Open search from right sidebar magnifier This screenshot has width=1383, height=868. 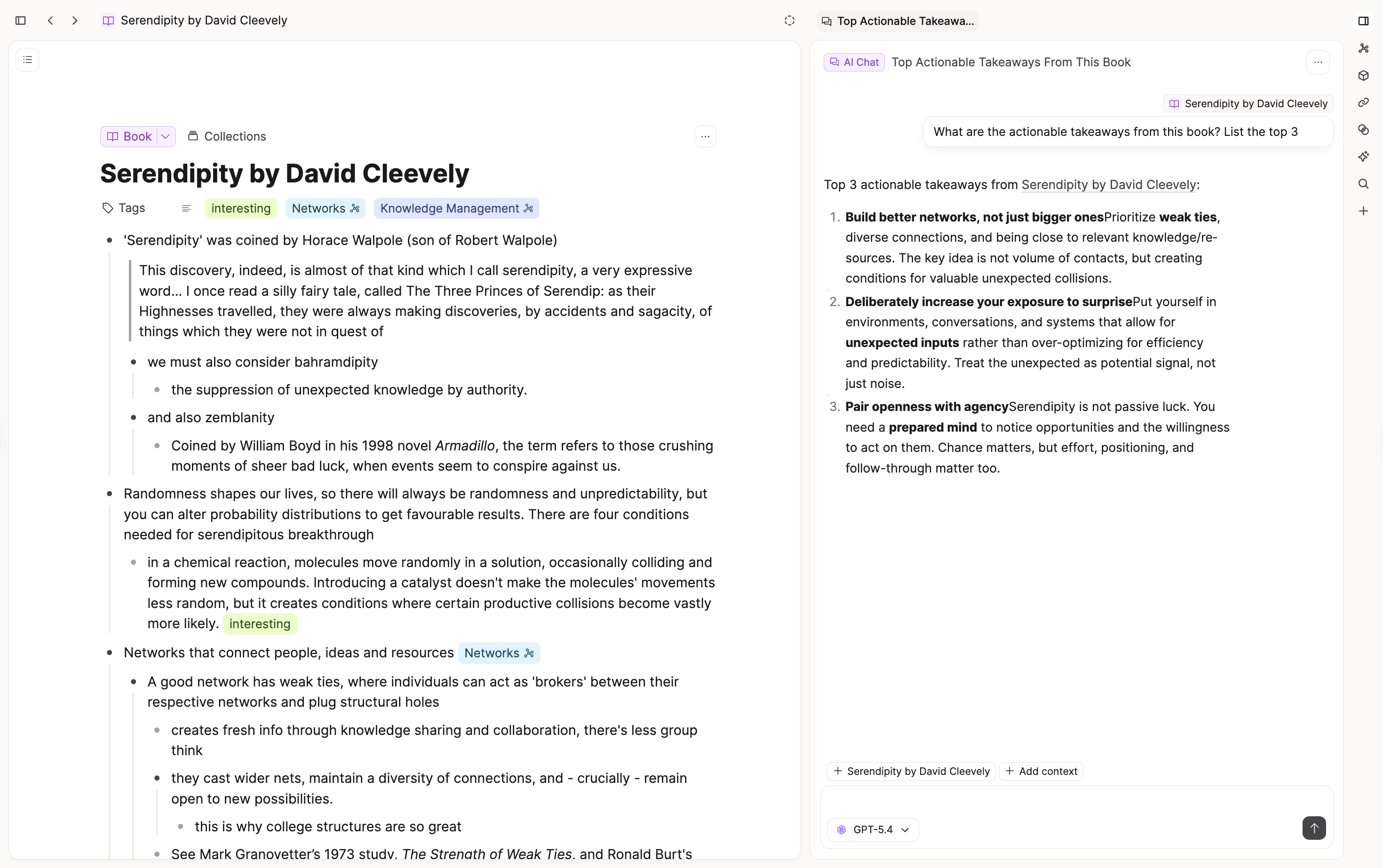(x=1363, y=184)
